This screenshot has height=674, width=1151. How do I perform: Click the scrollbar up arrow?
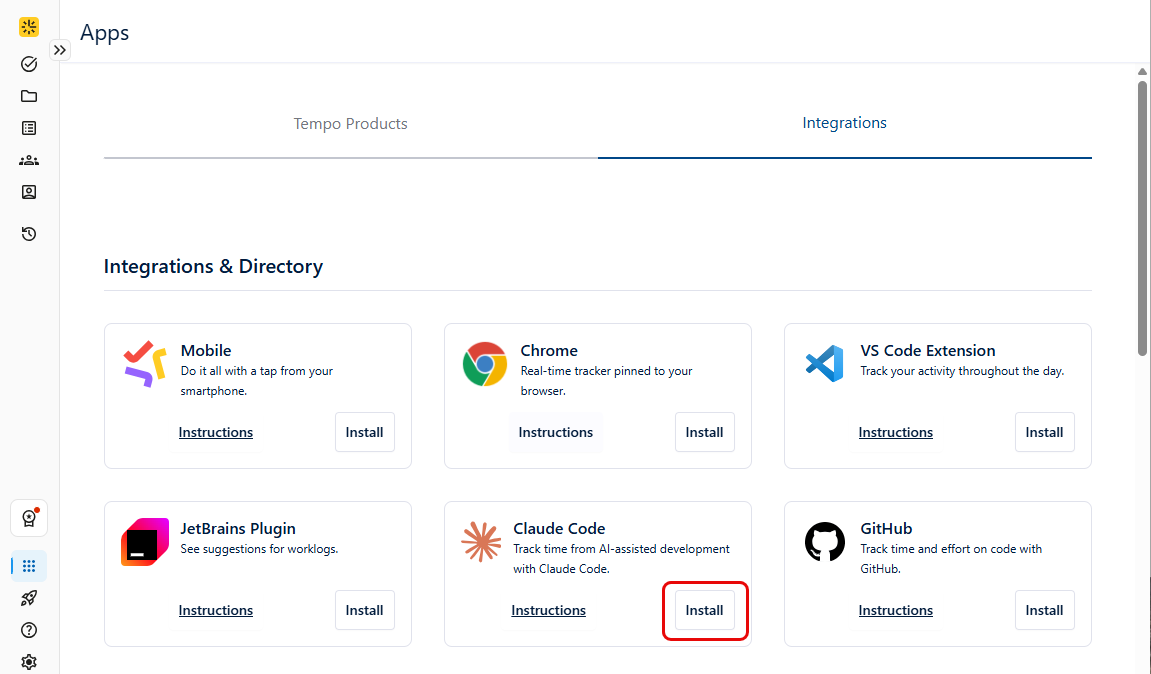click(x=1142, y=71)
